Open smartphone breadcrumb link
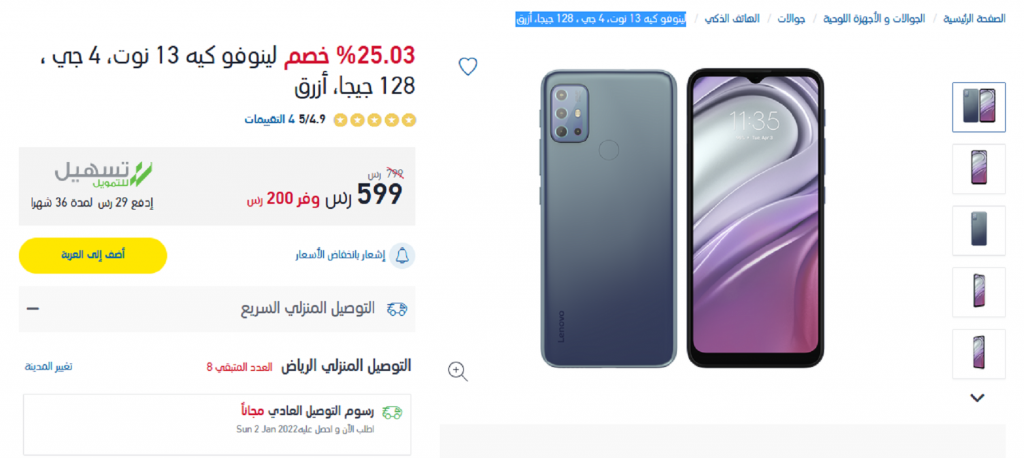This screenshot has height=458, width=1024. coord(731,19)
